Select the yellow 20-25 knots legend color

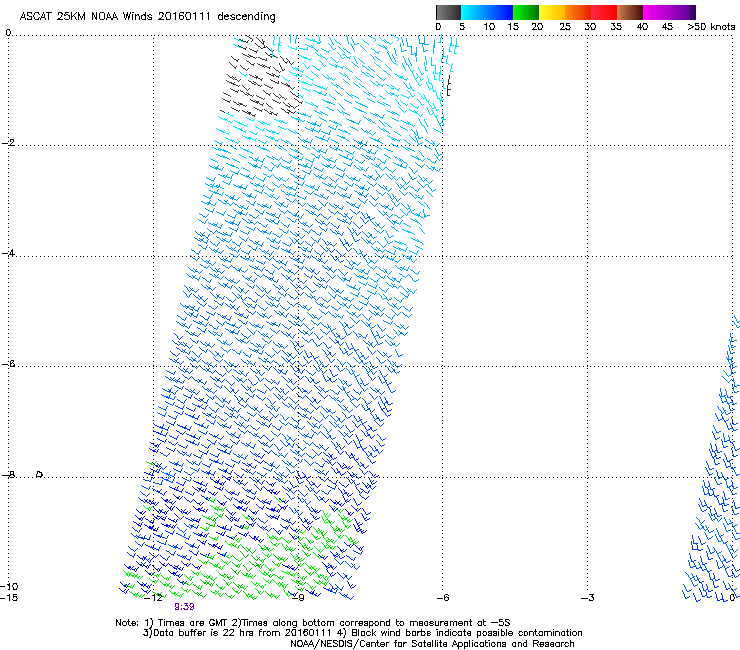click(552, 12)
